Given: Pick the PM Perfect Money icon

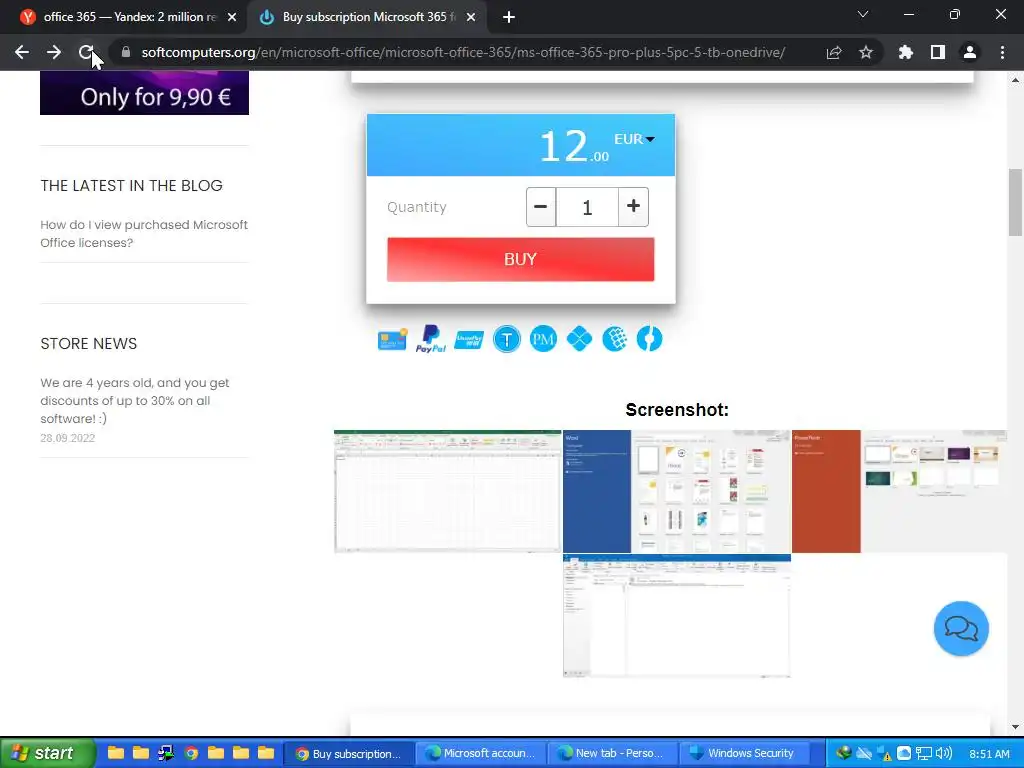Looking at the screenshot, I should (x=543, y=339).
